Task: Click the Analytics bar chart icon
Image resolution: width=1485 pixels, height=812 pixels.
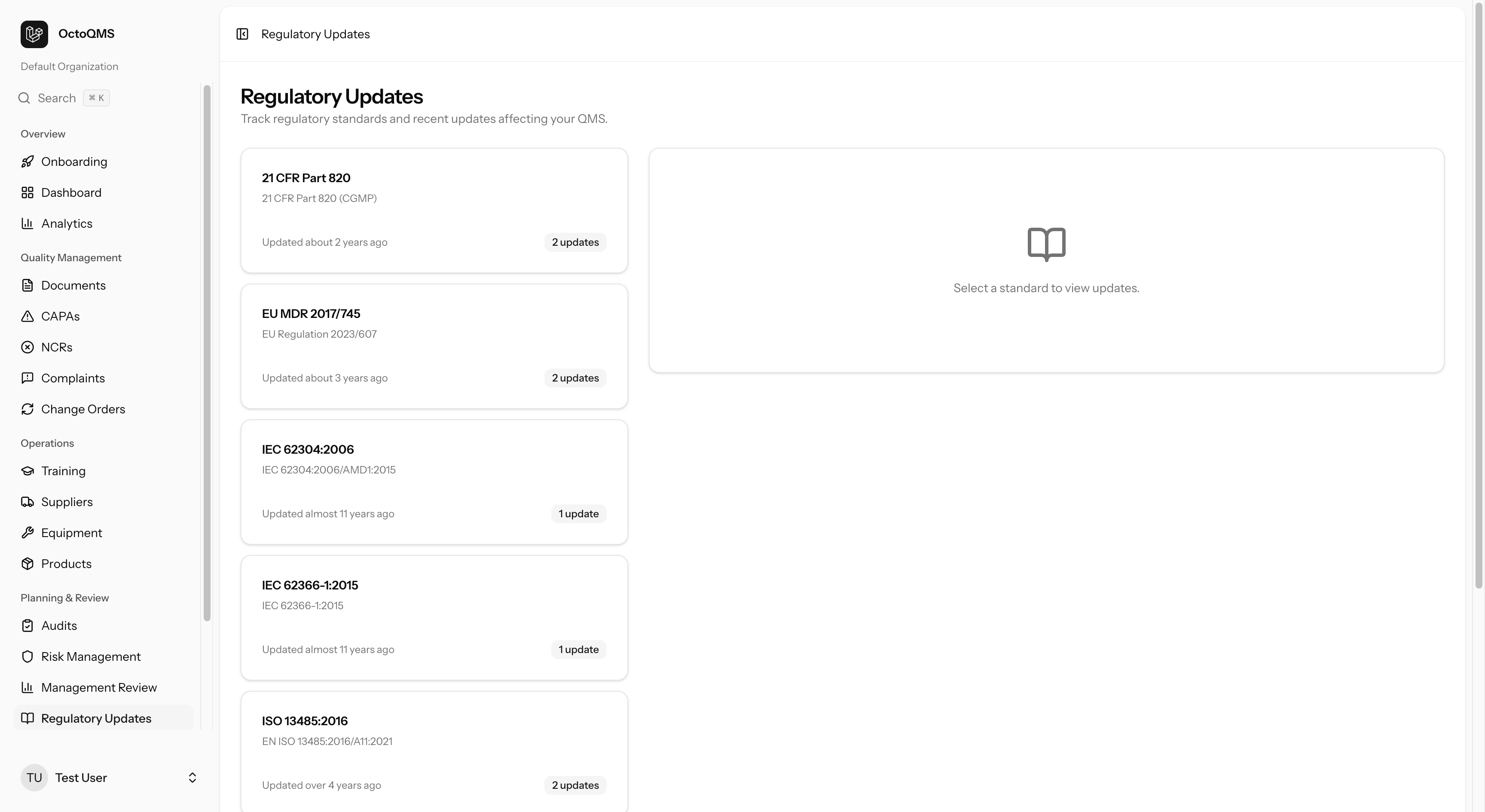Action: pyautogui.click(x=27, y=223)
